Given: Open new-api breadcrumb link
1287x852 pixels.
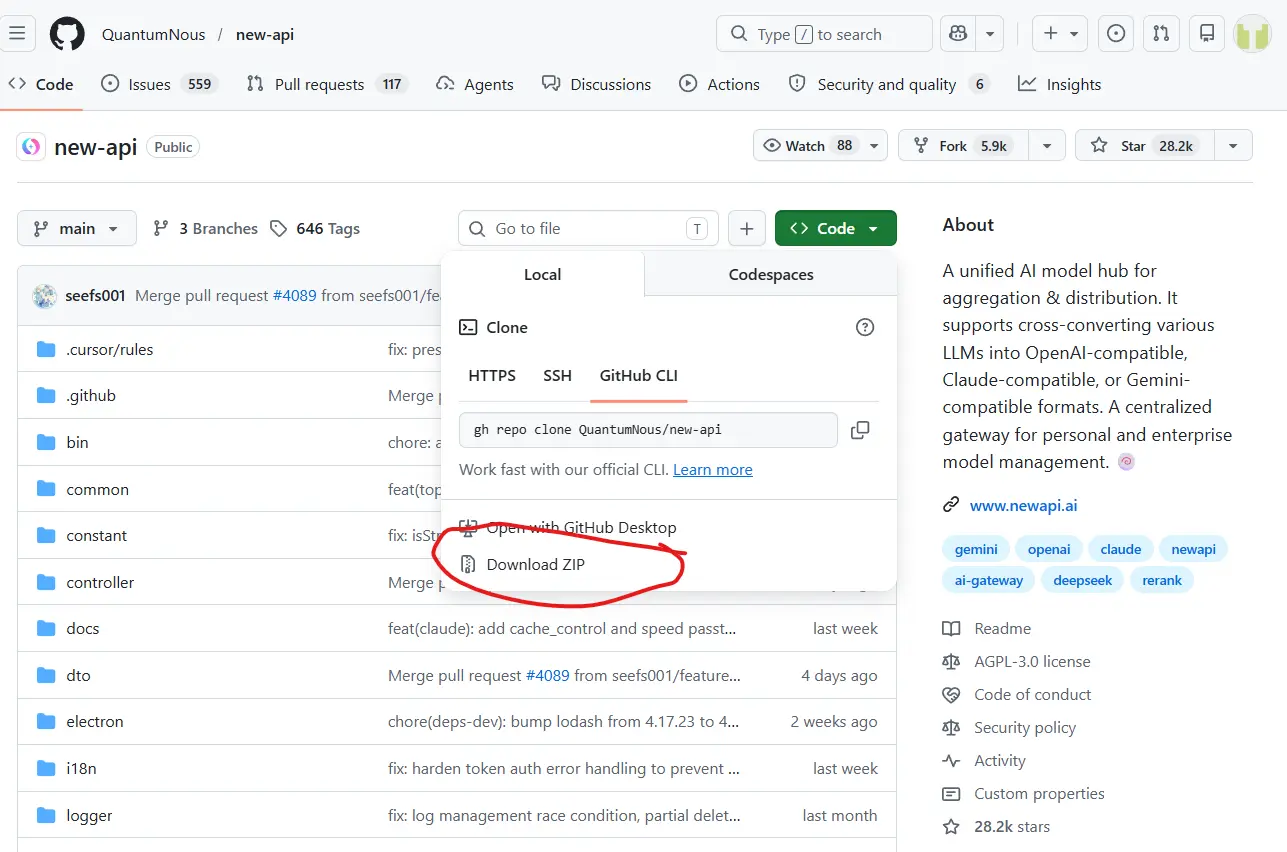Looking at the screenshot, I should (265, 34).
